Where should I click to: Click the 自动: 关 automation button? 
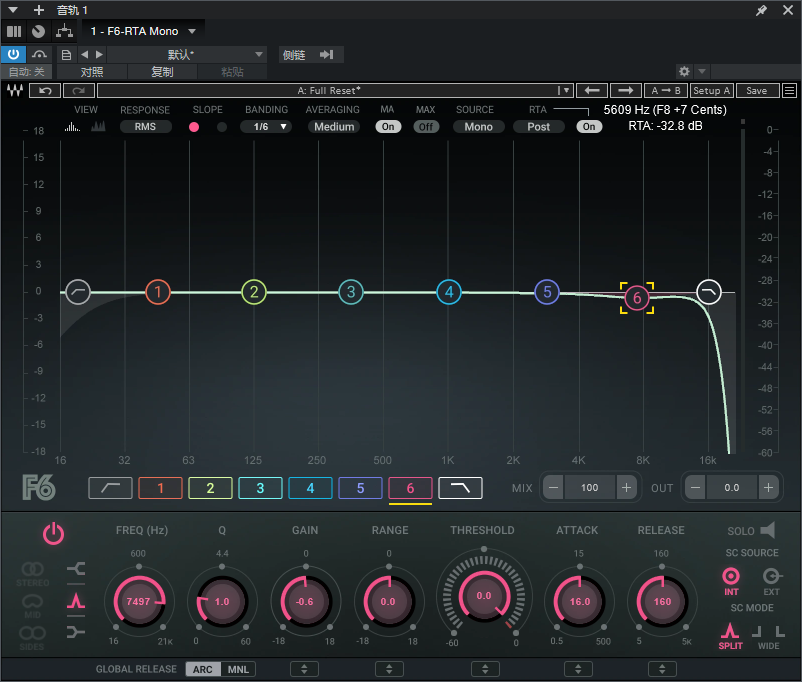coord(27,72)
